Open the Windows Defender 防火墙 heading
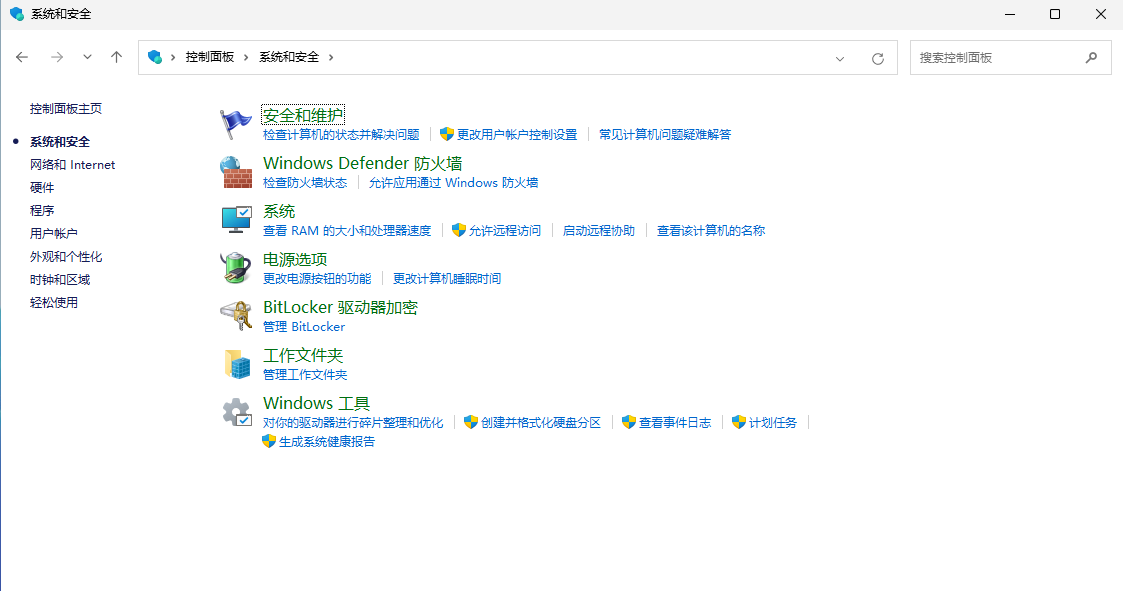 click(362, 163)
